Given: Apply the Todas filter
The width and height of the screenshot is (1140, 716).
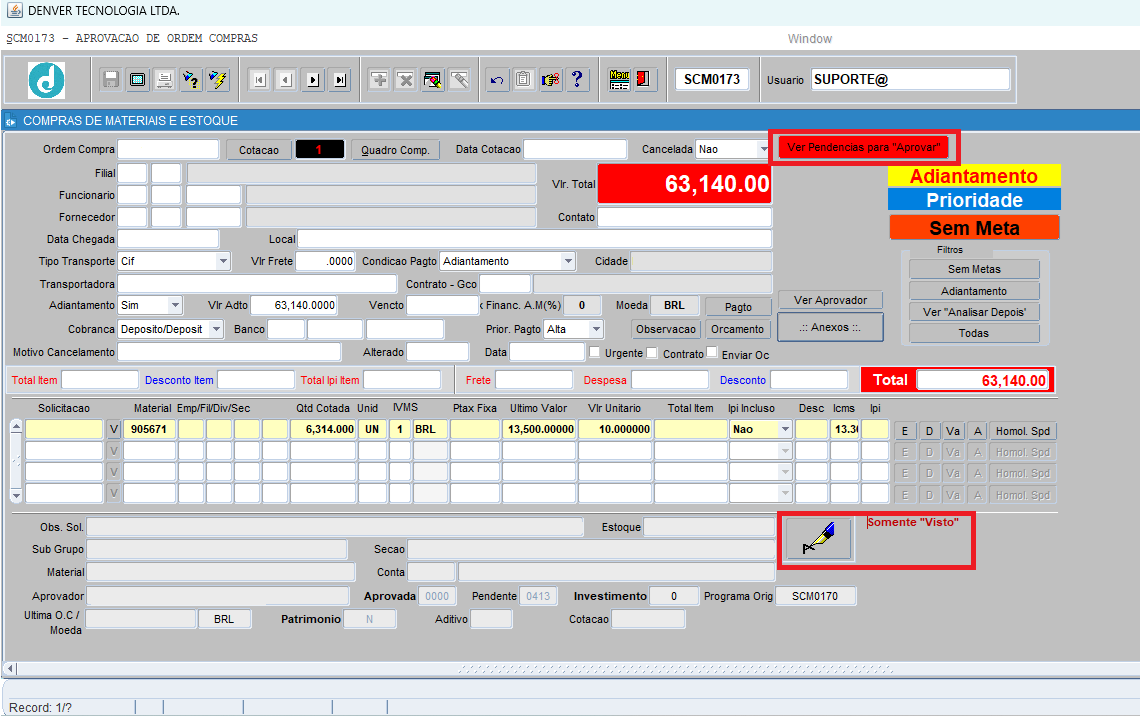Looking at the screenshot, I should pyautogui.click(x=974, y=333).
